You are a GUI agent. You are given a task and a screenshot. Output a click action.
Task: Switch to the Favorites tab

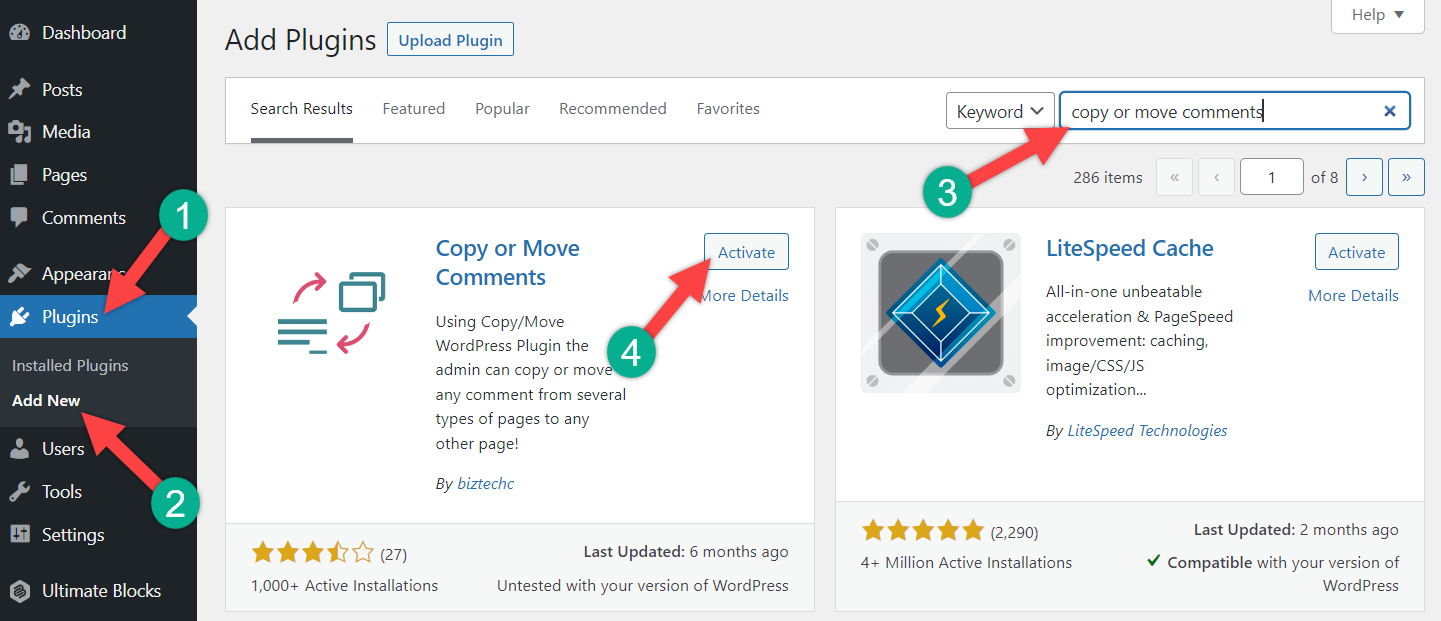pyautogui.click(x=728, y=109)
